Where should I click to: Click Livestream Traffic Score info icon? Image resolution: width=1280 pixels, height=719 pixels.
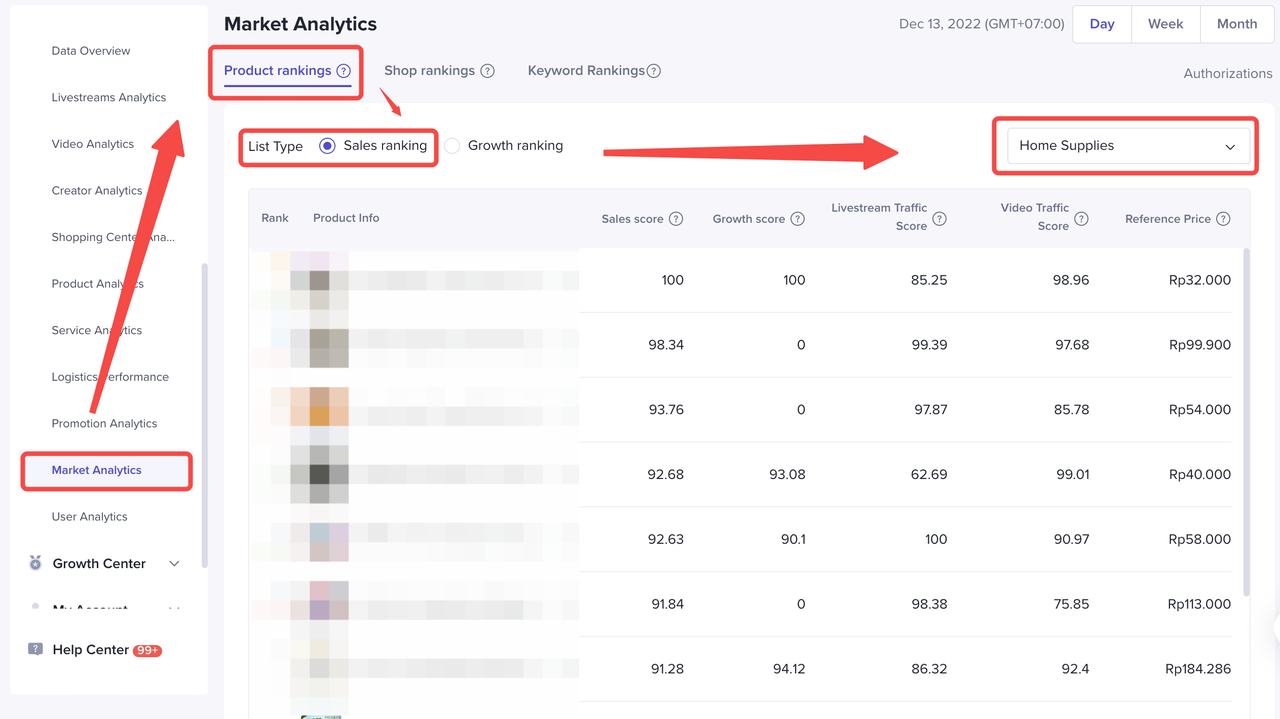939,219
